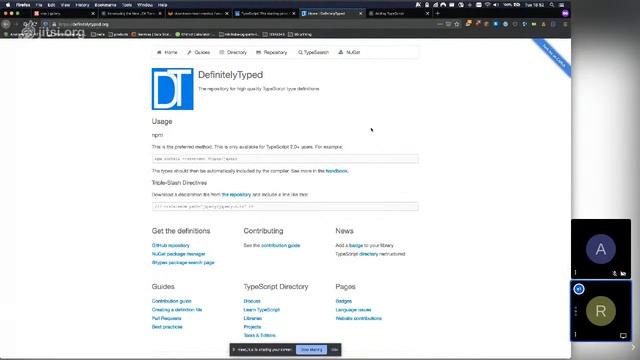Viewport: 640px width, 360px height.
Task: Open the Guides item in site navigation
Action: pyautogui.click(x=198, y=52)
